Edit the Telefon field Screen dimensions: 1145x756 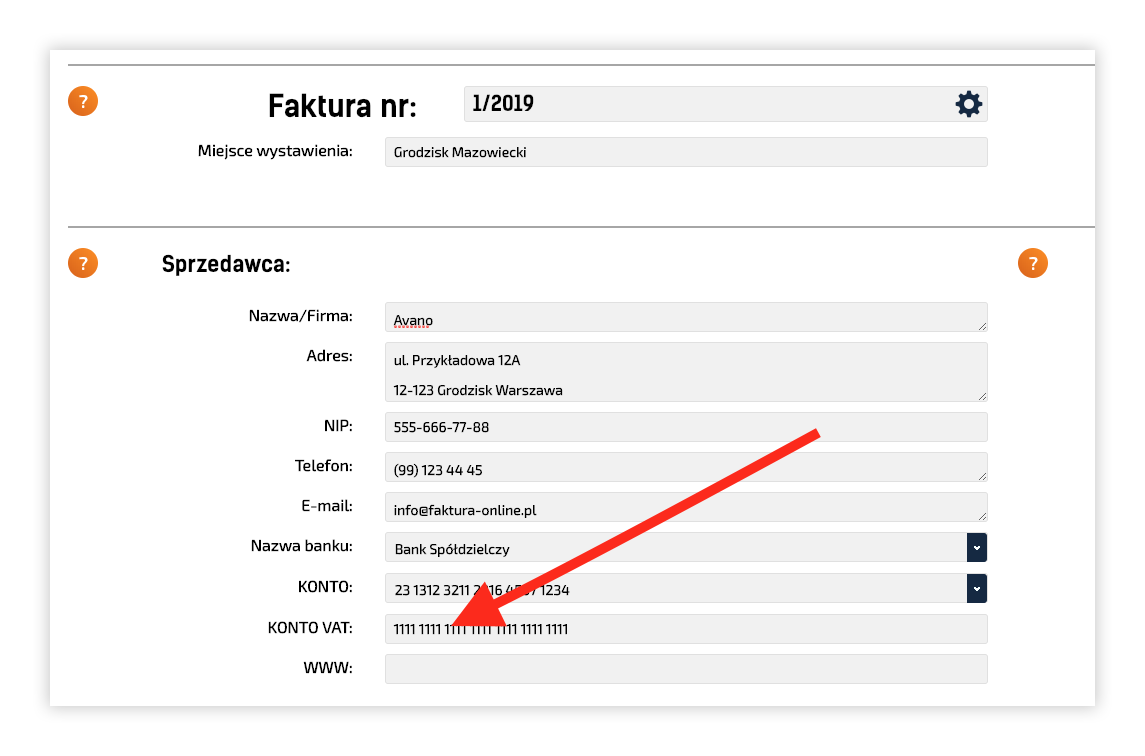(x=686, y=467)
